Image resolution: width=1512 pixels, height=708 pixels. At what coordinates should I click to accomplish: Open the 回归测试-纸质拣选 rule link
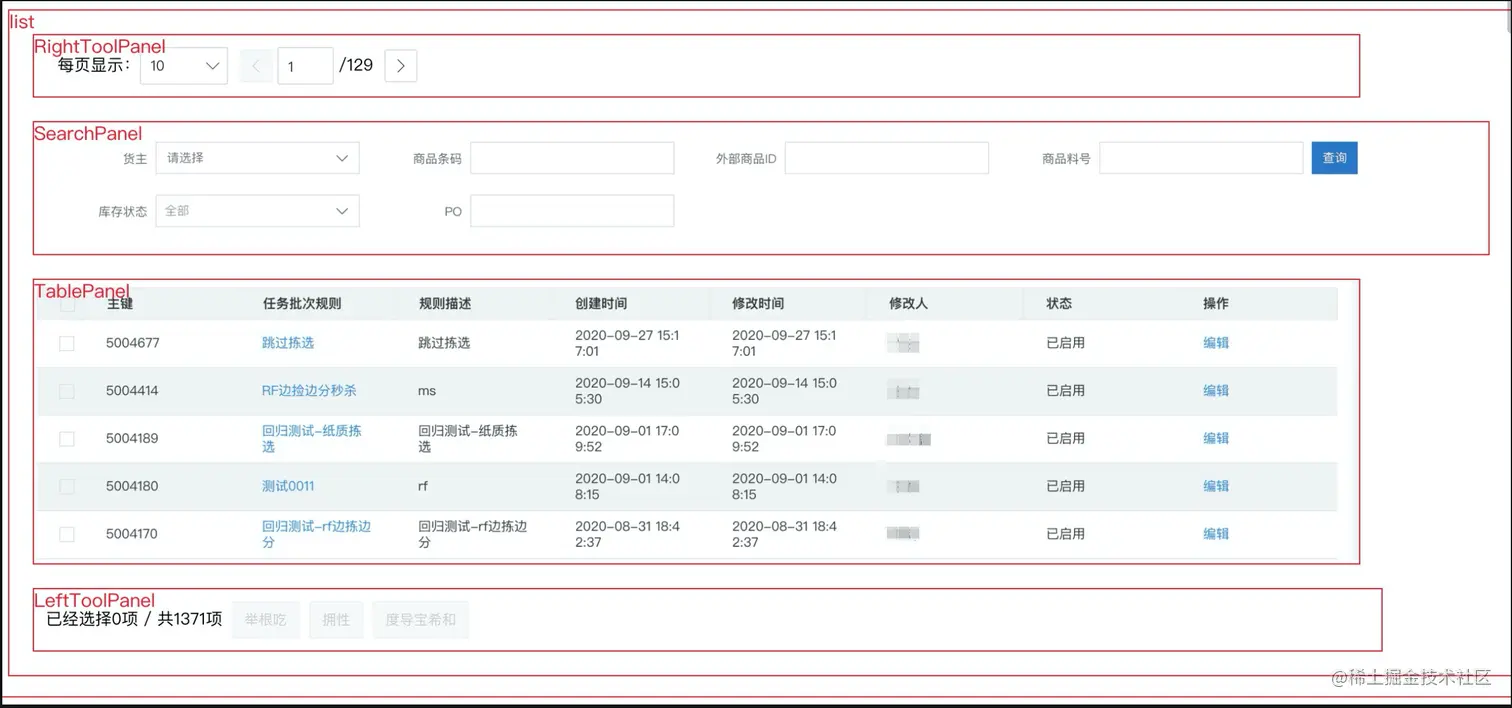click(312, 439)
